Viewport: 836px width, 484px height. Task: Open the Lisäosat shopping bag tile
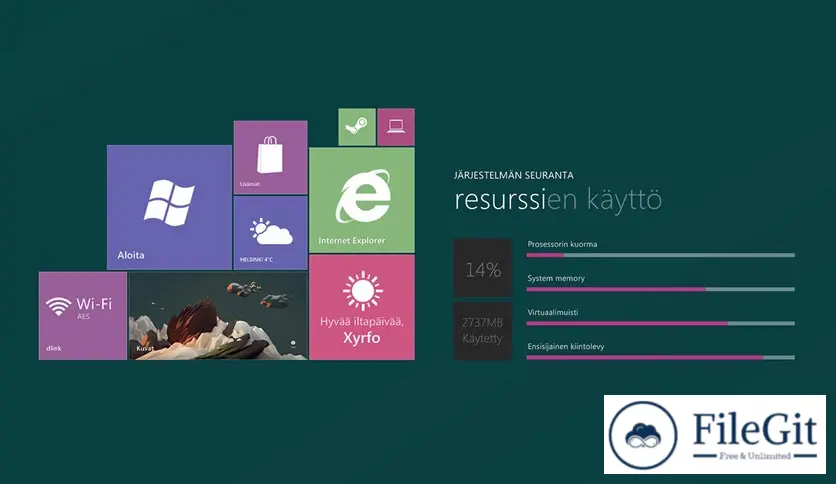tap(270, 157)
